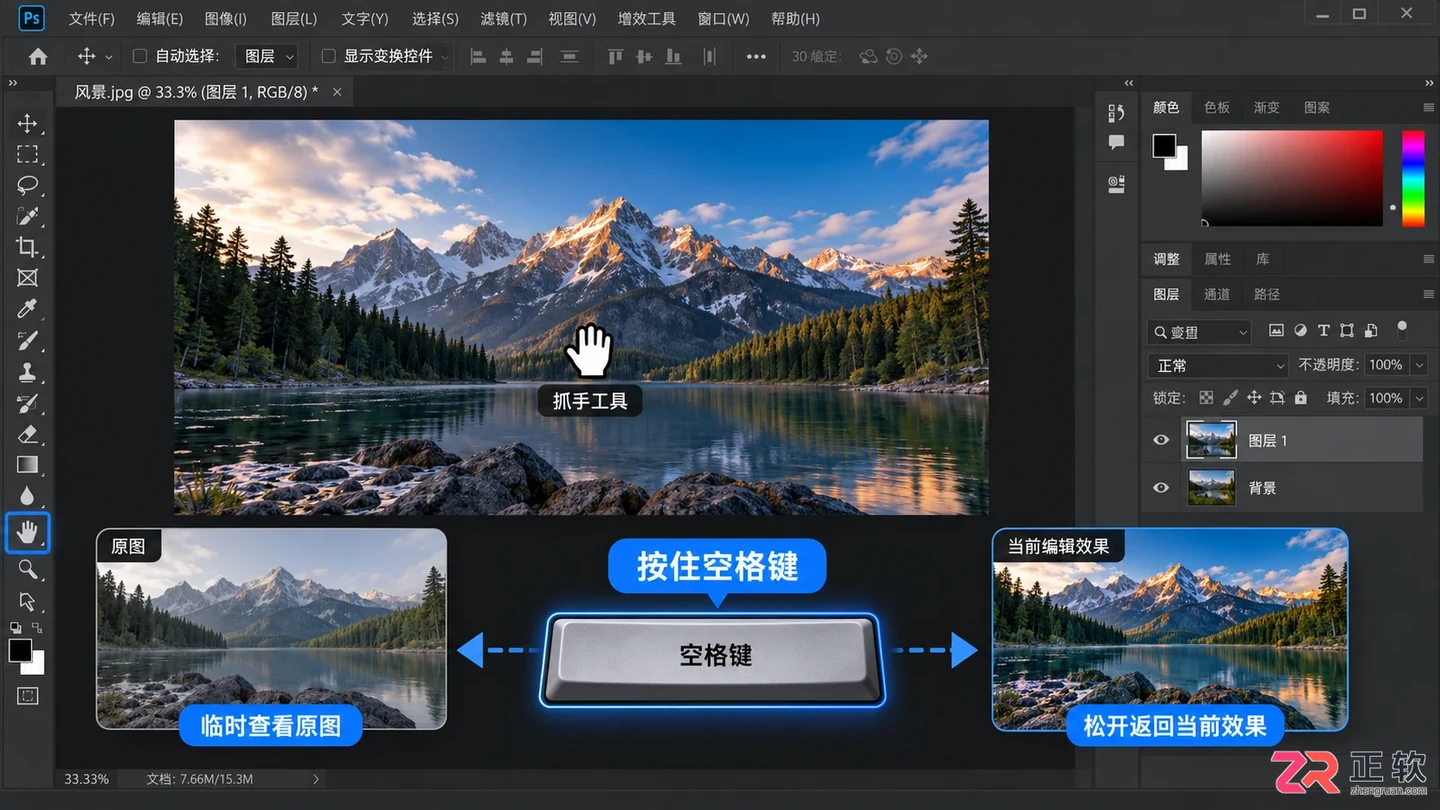
Task: Select the Zoom tool (magnifier)
Action: pyautogui.click(x=27, y=570)
